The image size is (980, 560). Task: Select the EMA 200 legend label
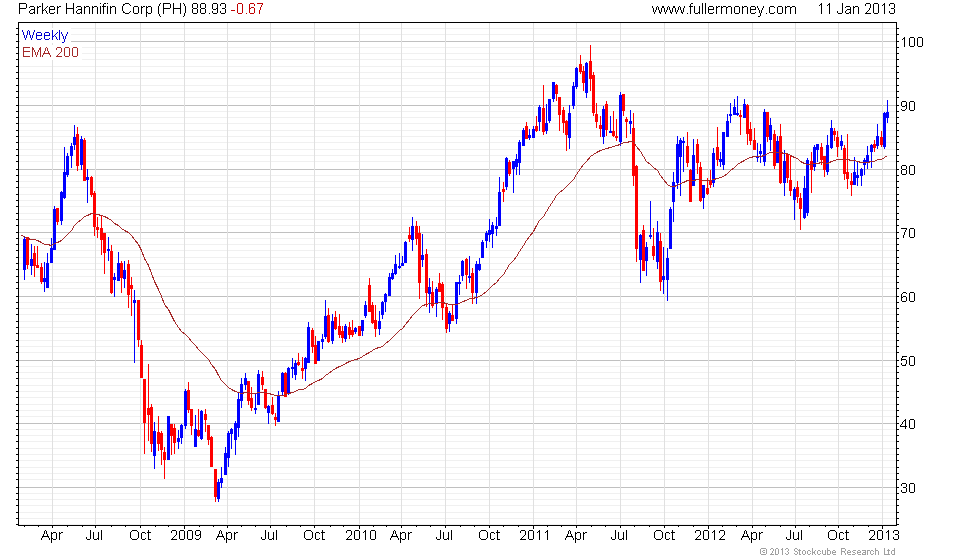pos(50,52)
